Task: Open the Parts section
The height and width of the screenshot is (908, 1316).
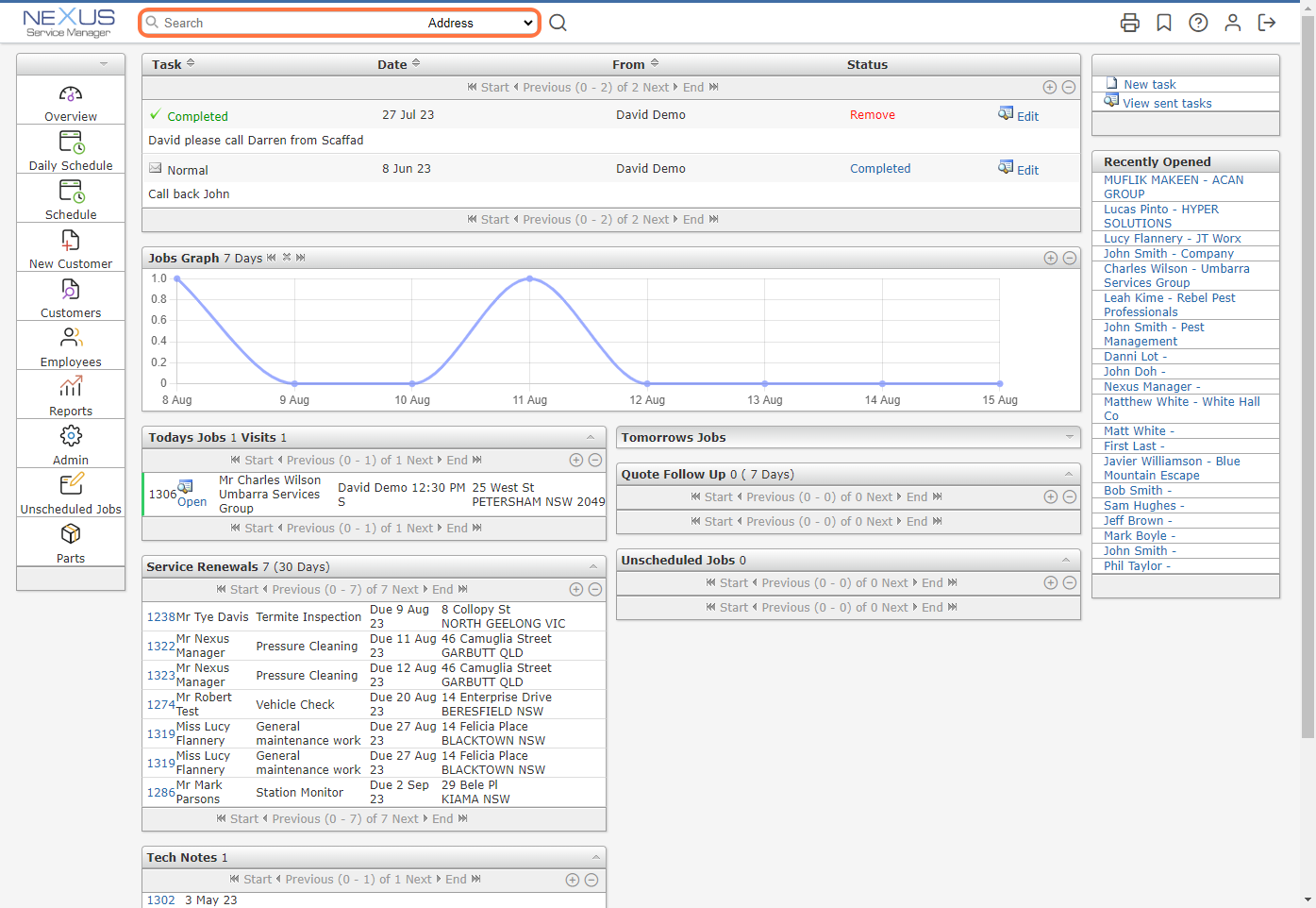Action: 70,534
